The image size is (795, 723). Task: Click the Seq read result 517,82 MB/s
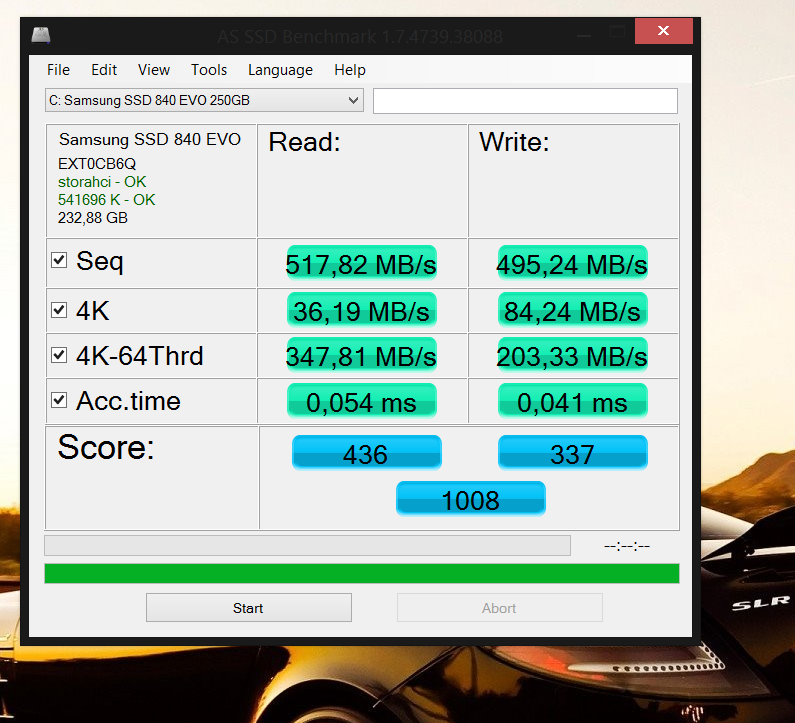(361, 264)
